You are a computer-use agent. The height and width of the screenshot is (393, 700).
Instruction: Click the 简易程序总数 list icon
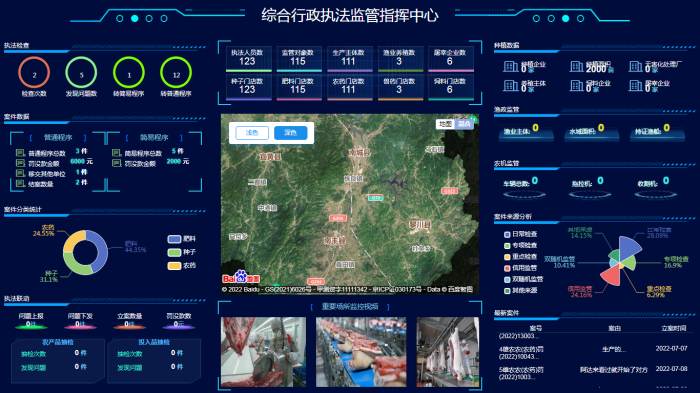[117, 153]
